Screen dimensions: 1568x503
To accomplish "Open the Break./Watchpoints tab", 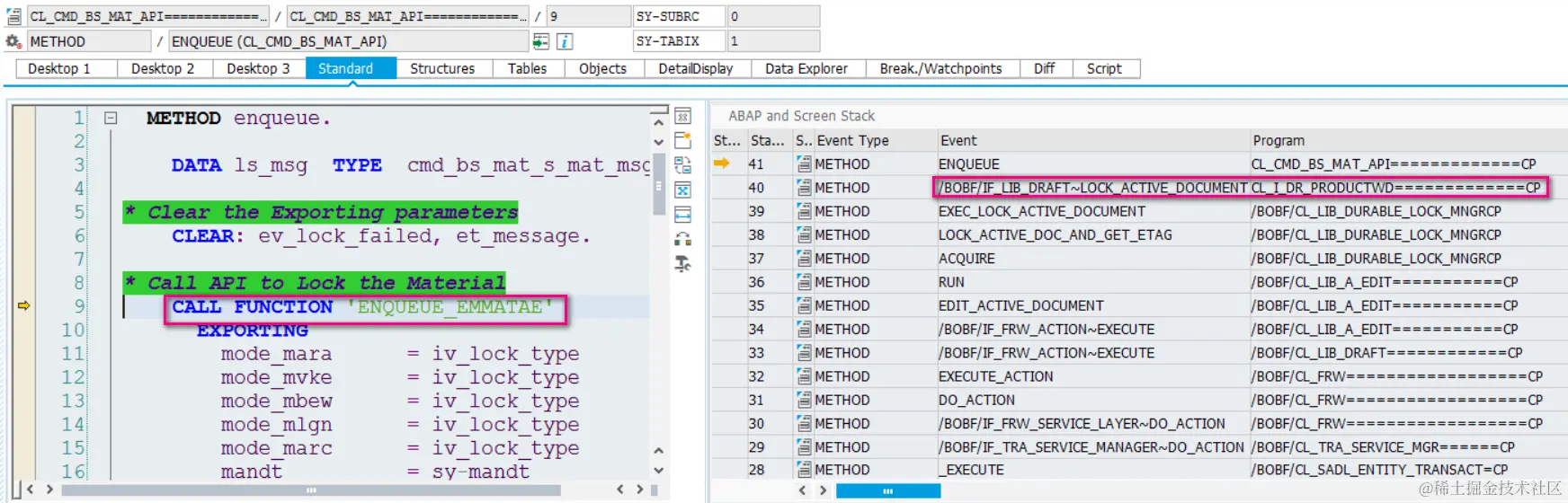I will pos(941,68).
